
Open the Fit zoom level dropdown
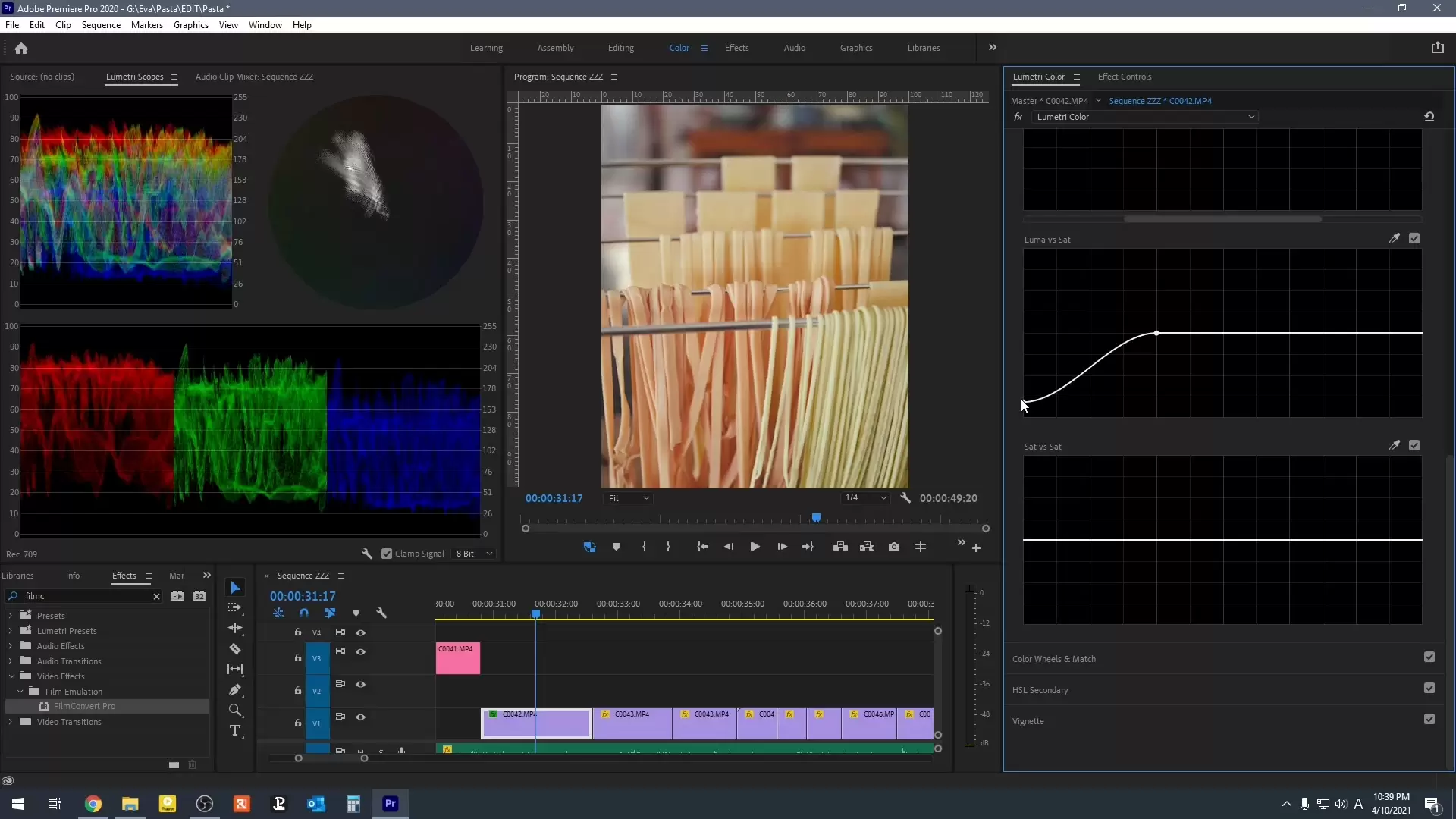629,498
